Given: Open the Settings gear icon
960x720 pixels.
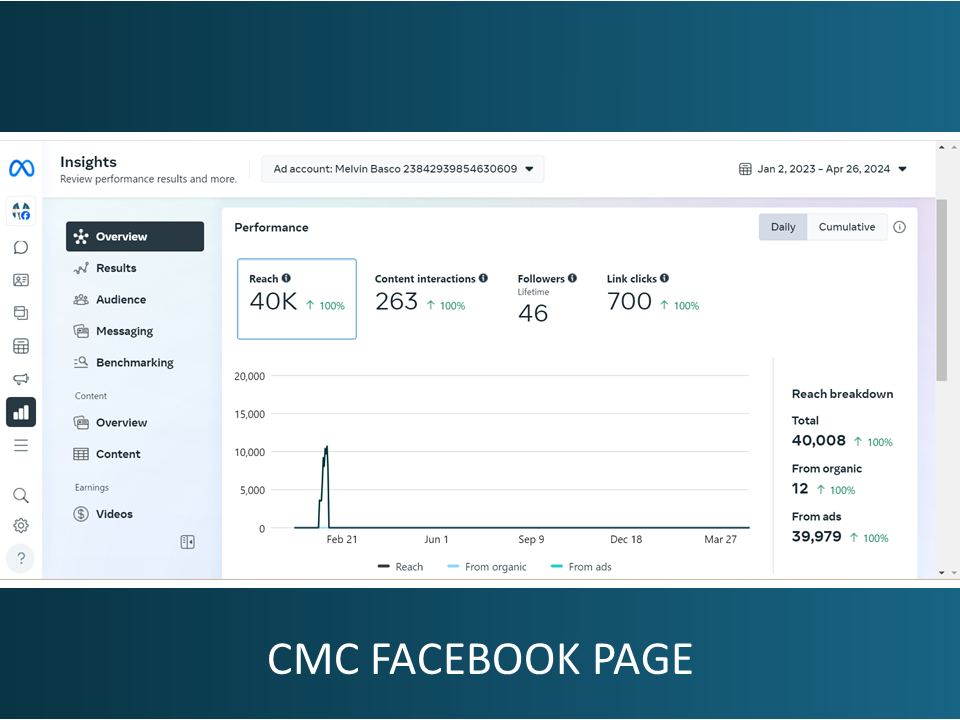Looking at the screenshot, I should [x=21, y=525].
